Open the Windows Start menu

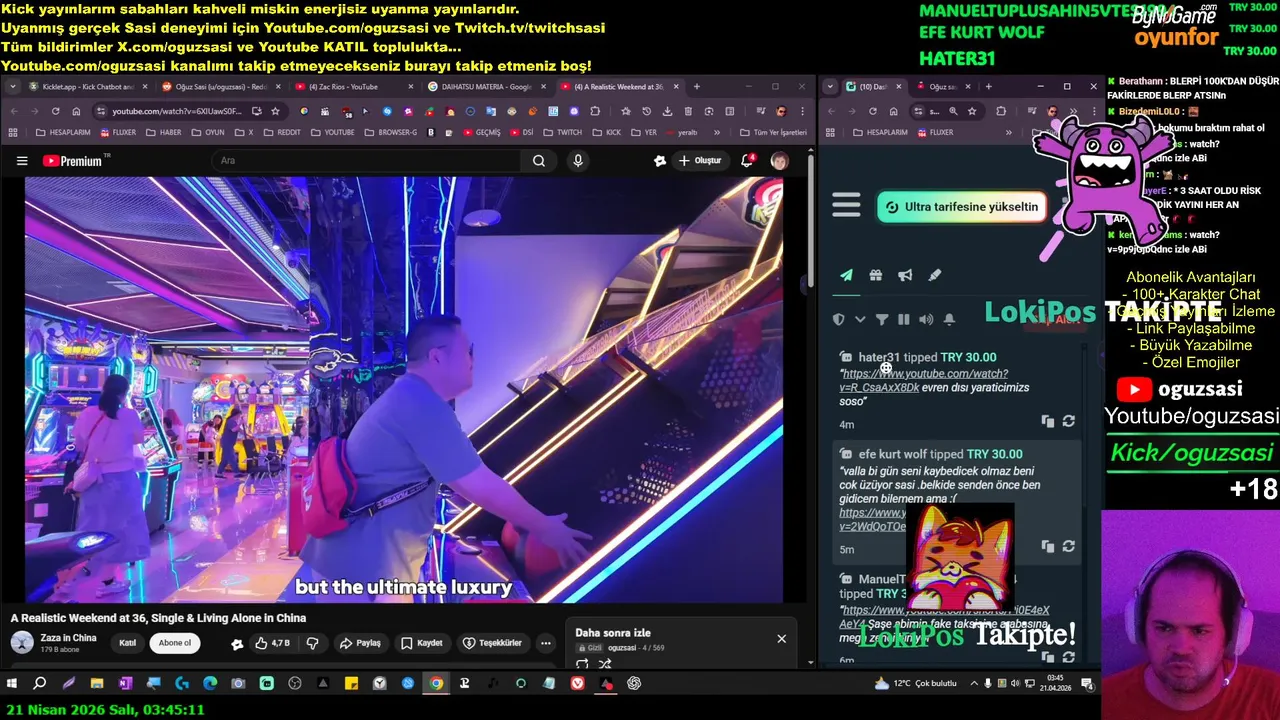tap(12, 684)
